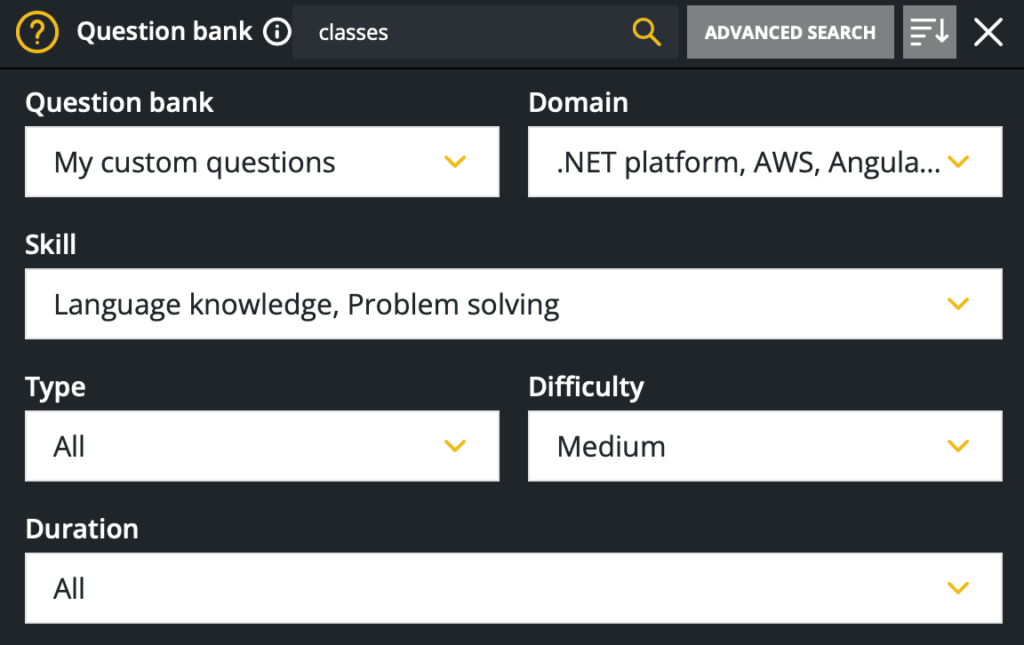This screenshot has width=1024, height=645.
Task: Open the Duration dropdown
Action: tap(513, 588)
